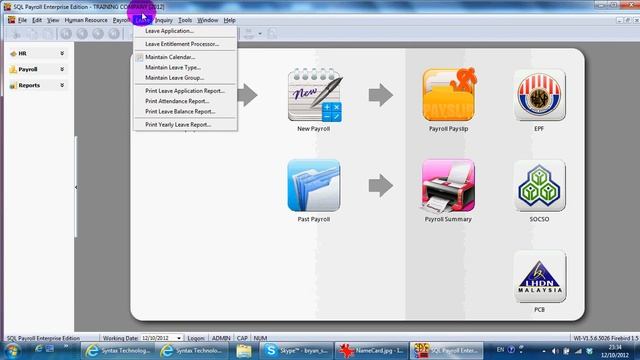
Task: Click the last record navigation toolbar button
Action: tap(114, 33)
